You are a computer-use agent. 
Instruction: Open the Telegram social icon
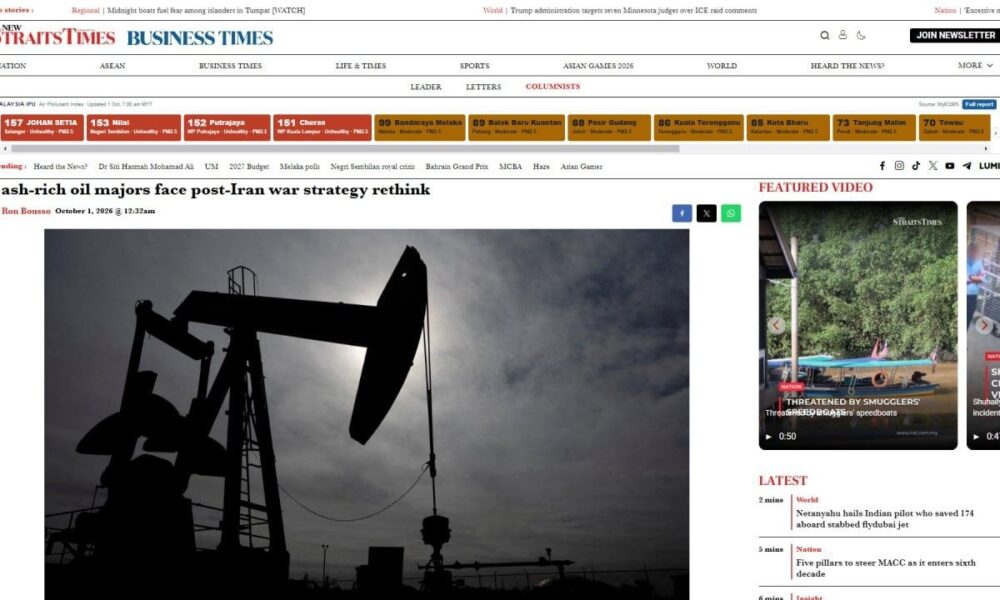click(x=967, y=166)
